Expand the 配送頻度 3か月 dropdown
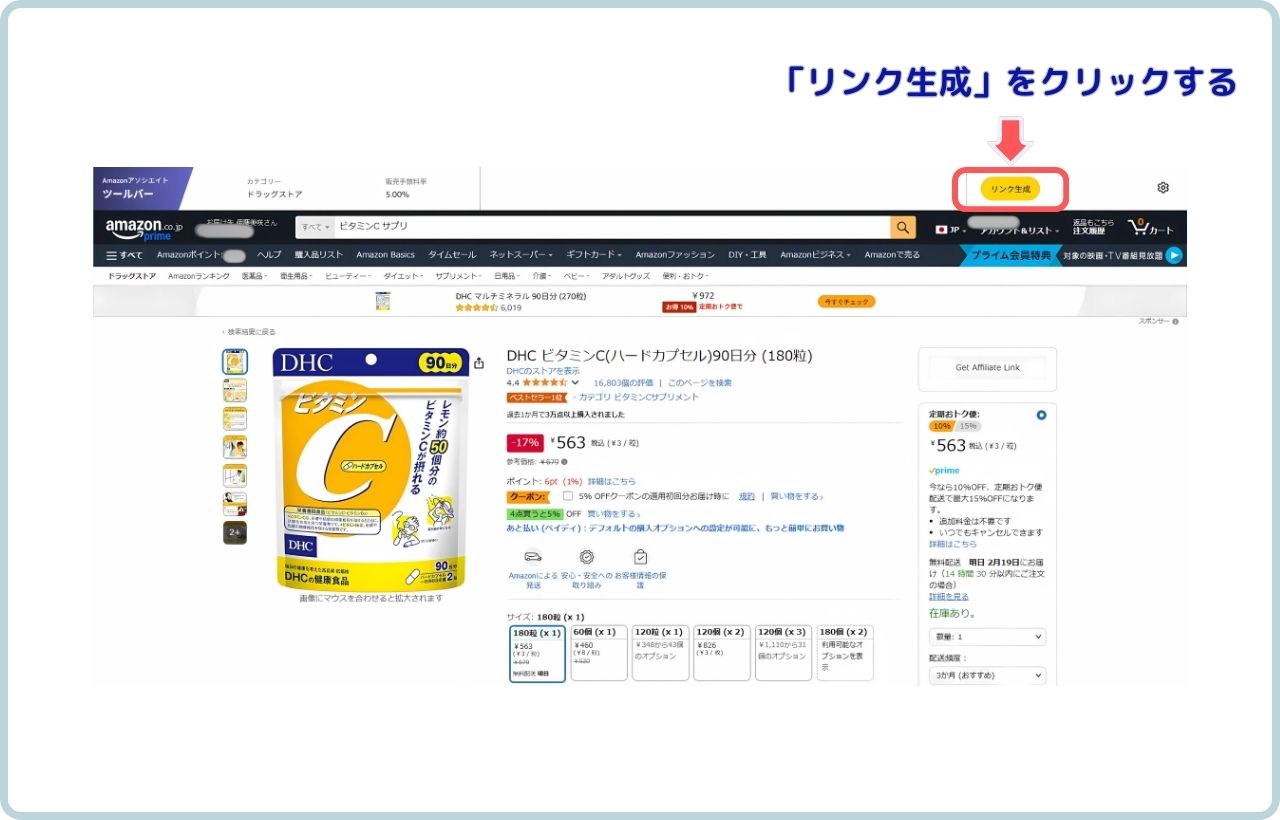The height and width of the screenshot is (820, 1280). click(987, 676)
